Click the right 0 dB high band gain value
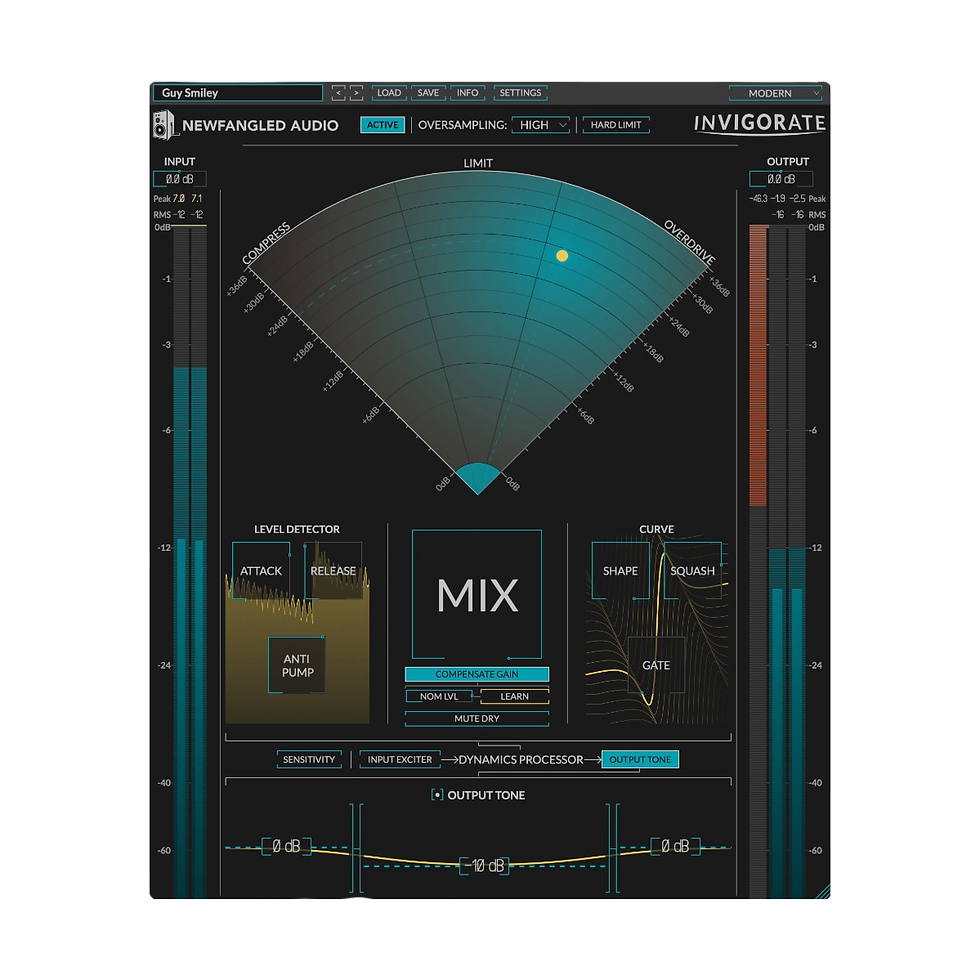980x980 pixels. click(675, 846)
